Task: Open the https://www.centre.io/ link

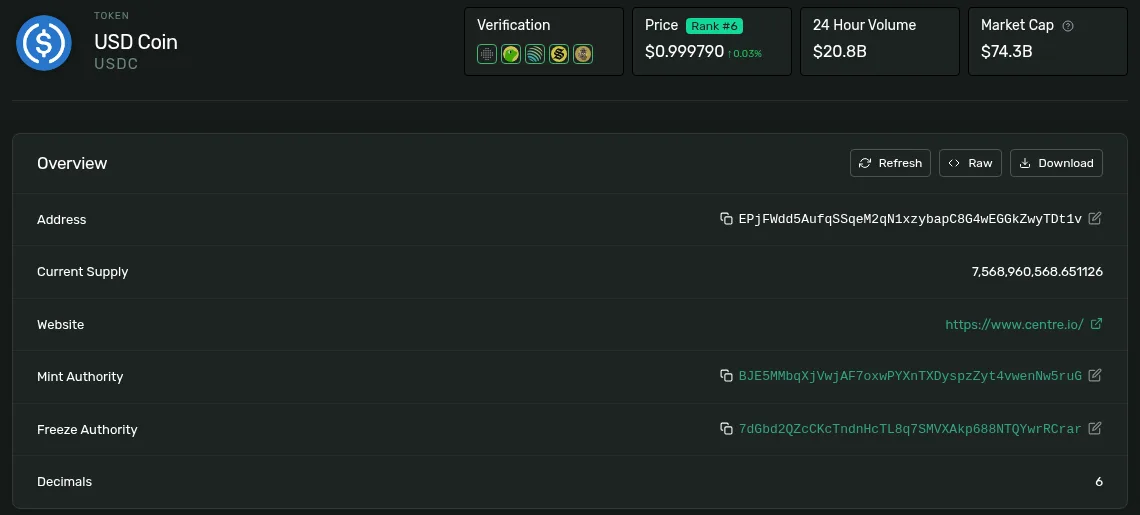Action: [x=1015, y=324]
